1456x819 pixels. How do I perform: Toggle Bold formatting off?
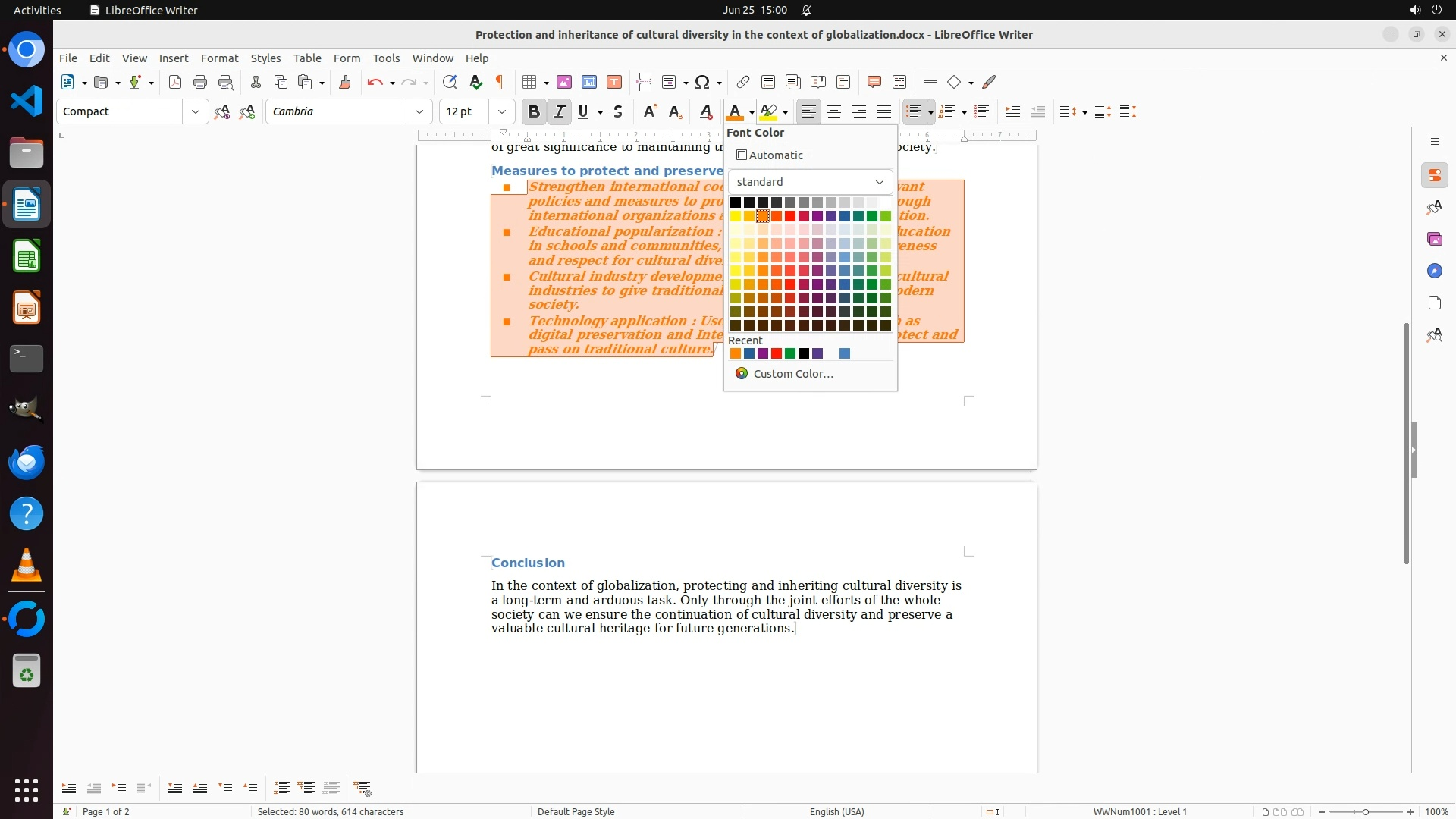pyautogui.click(x=534, y=111)
